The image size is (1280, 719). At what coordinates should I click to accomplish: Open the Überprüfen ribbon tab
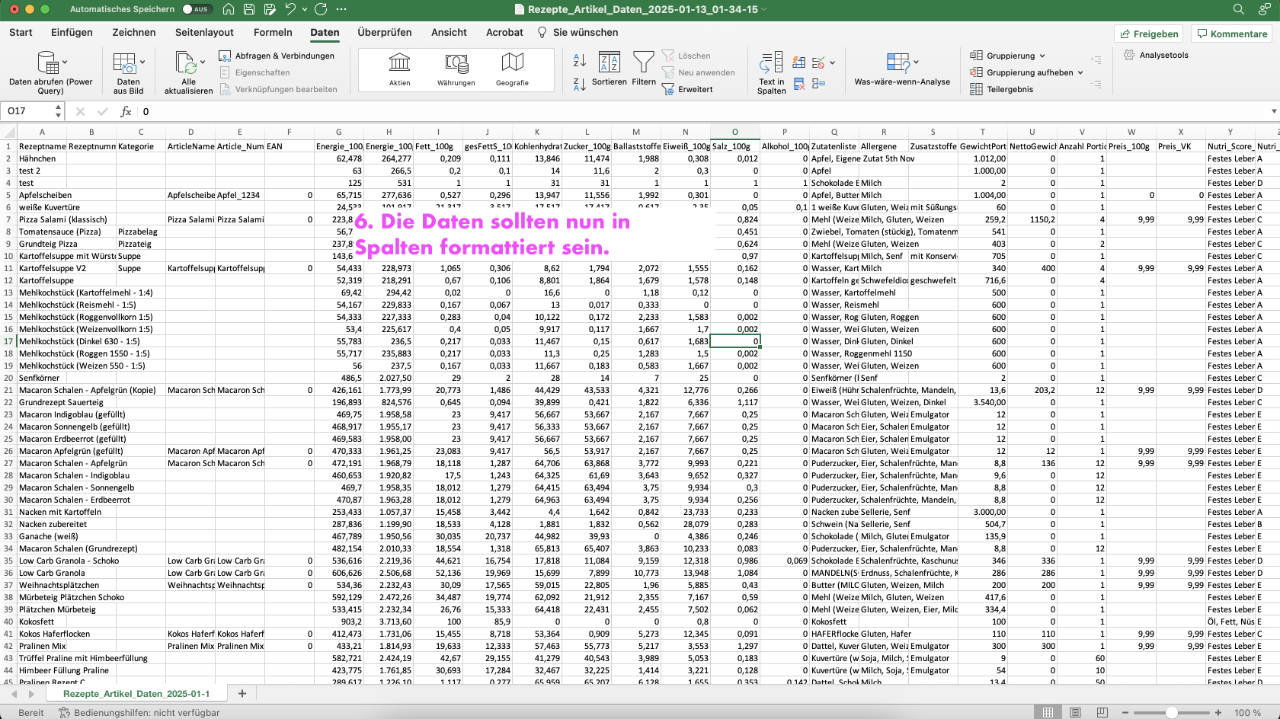(384, 32)
